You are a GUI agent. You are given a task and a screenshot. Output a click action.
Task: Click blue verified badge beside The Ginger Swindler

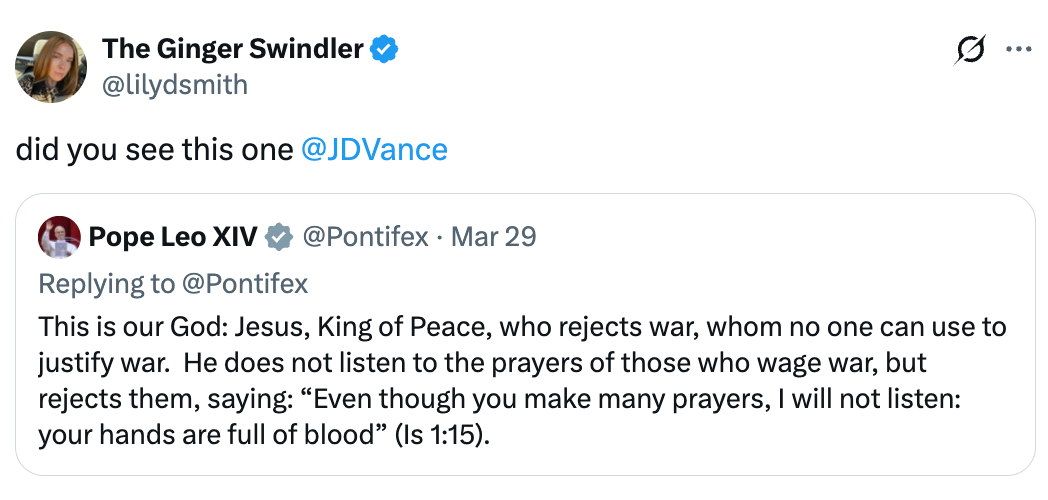(x=386, y=48)
